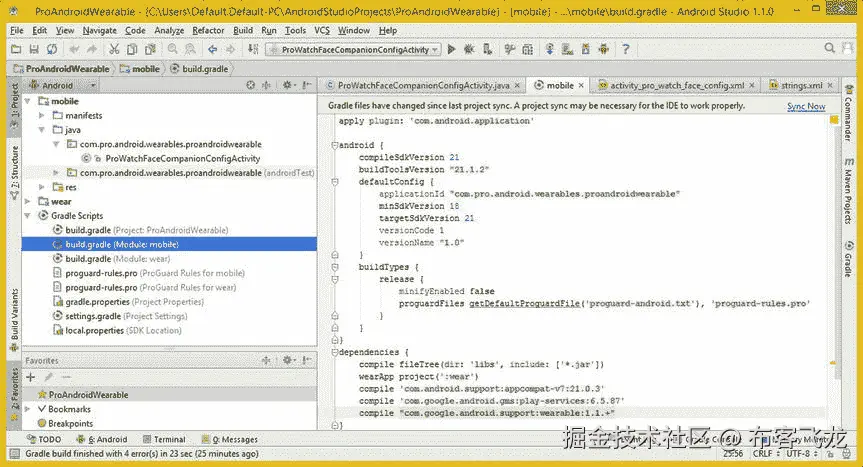The image size is (863, 467).
Task: Expand the wear module node
Action: tap(28, 201)
